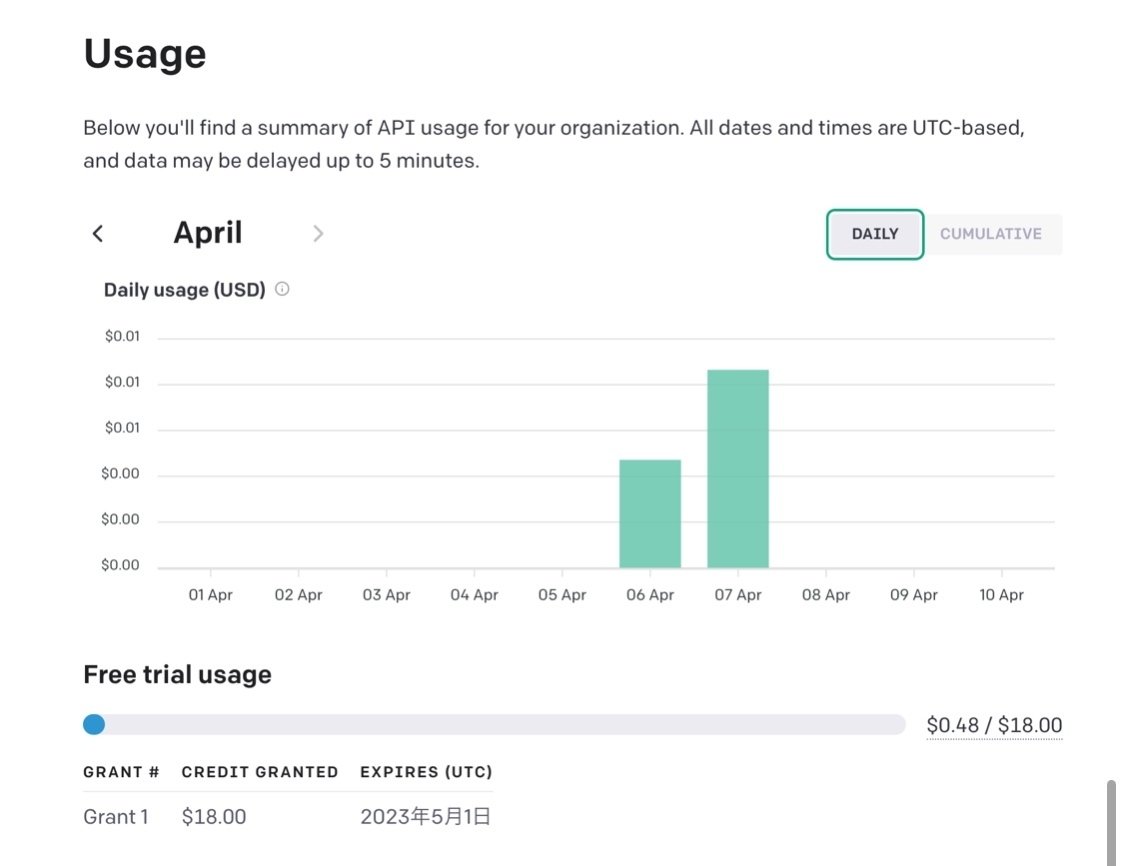
Task: Click the GRANT # column header
Action: 121,772
